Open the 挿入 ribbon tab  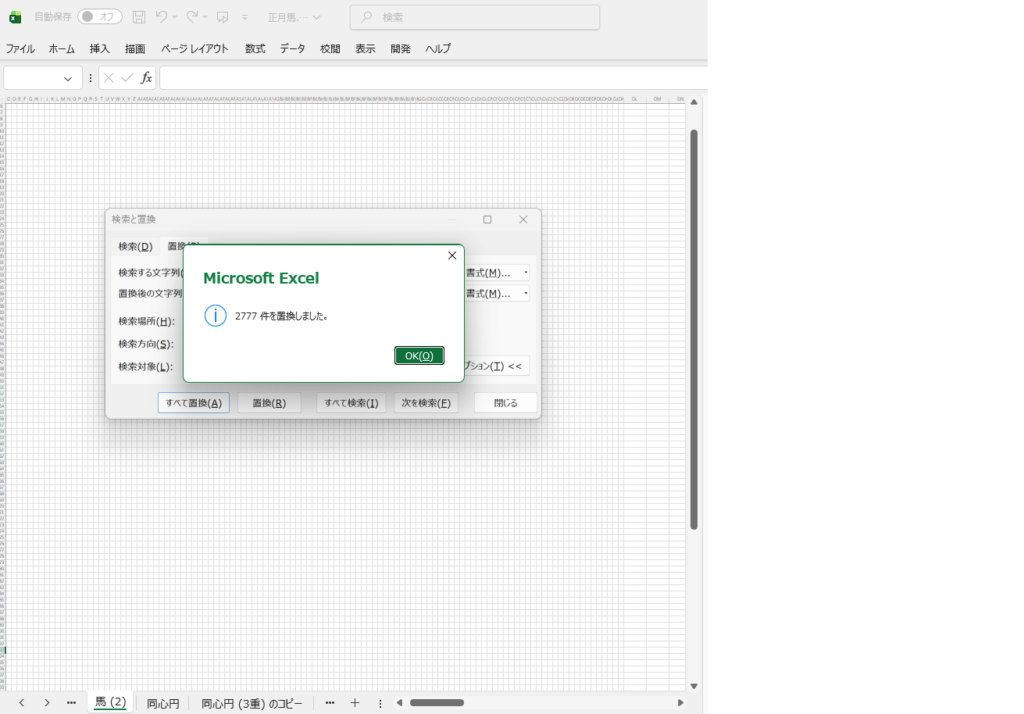tap(100, 48)
